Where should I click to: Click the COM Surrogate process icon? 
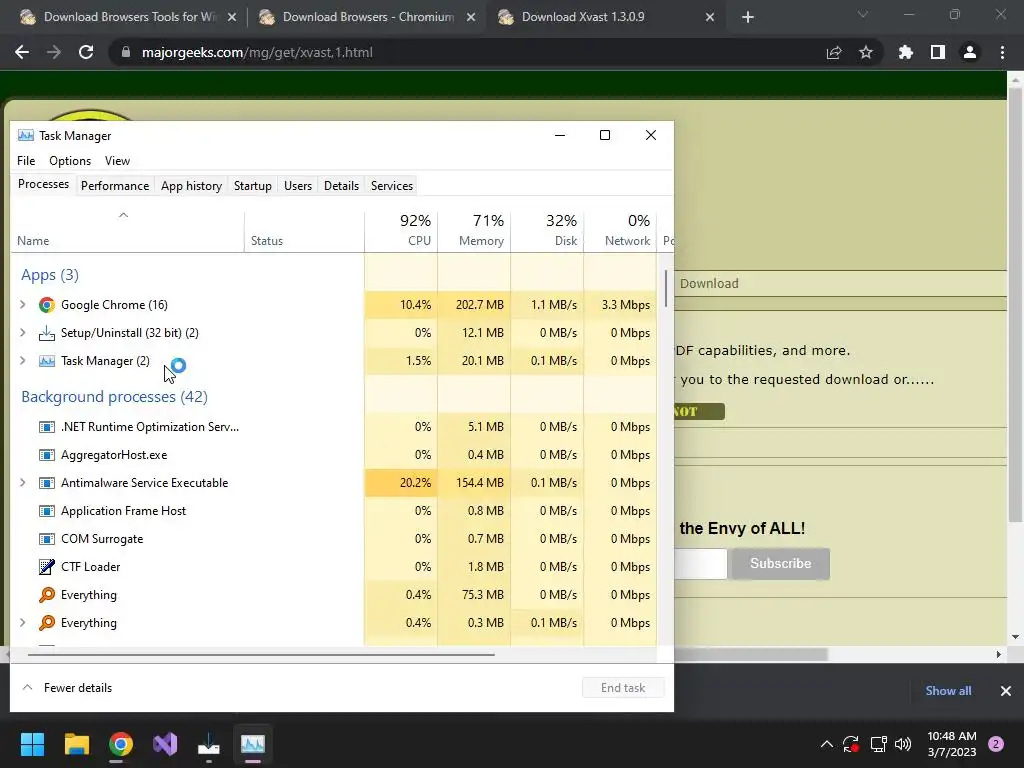[x=46, y=539]
